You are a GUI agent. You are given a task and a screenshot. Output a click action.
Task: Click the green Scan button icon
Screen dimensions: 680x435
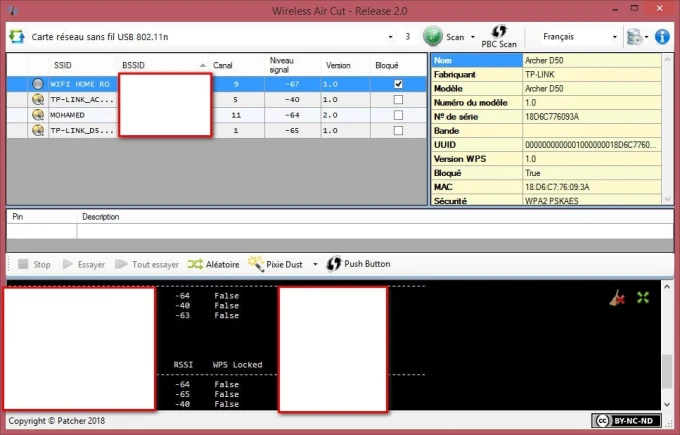433,37
